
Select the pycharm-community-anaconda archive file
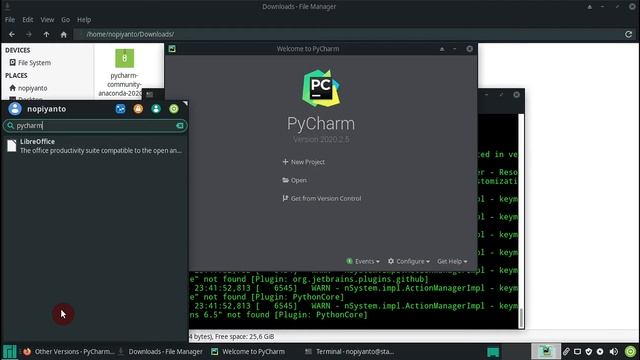click(x=124, y=73)
